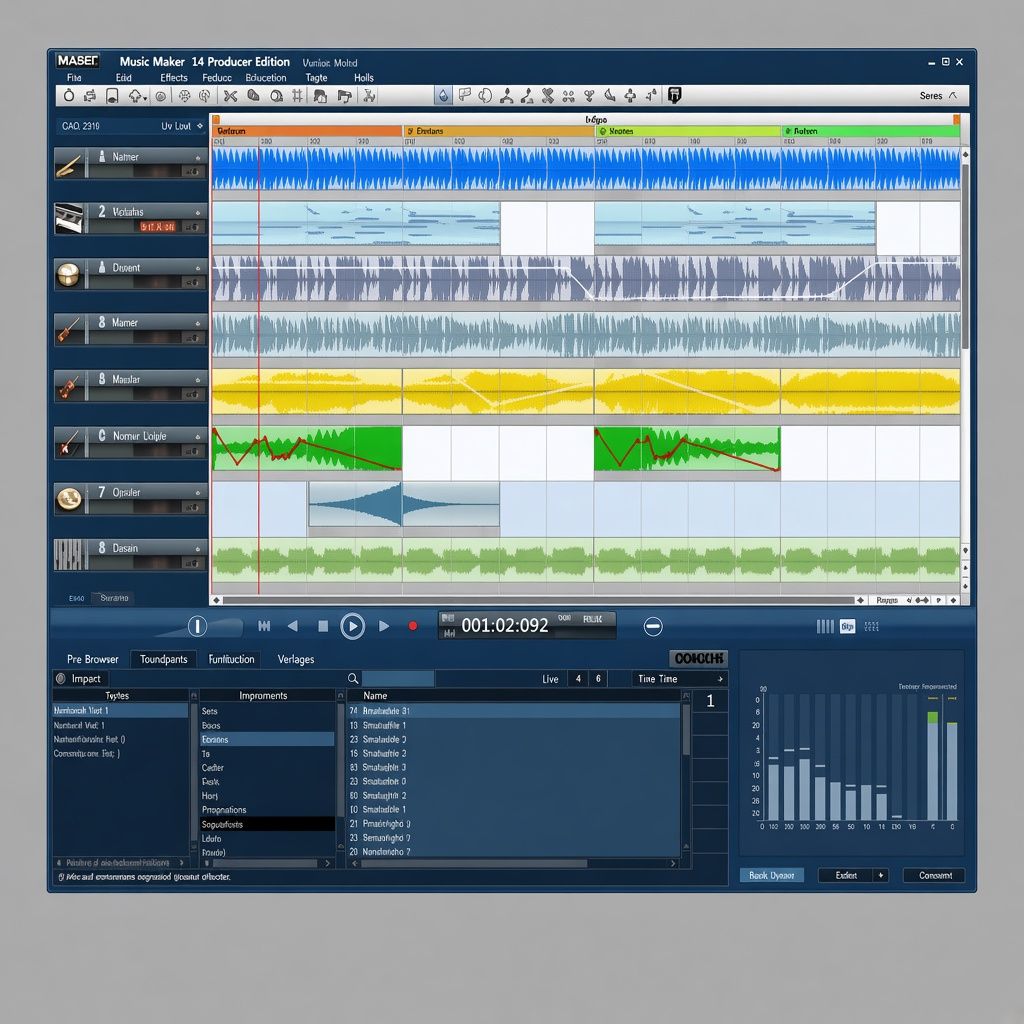Viewport: 1024px width, 1024px height.
Task: Click the Conosmt button
Action: point(935,875)
